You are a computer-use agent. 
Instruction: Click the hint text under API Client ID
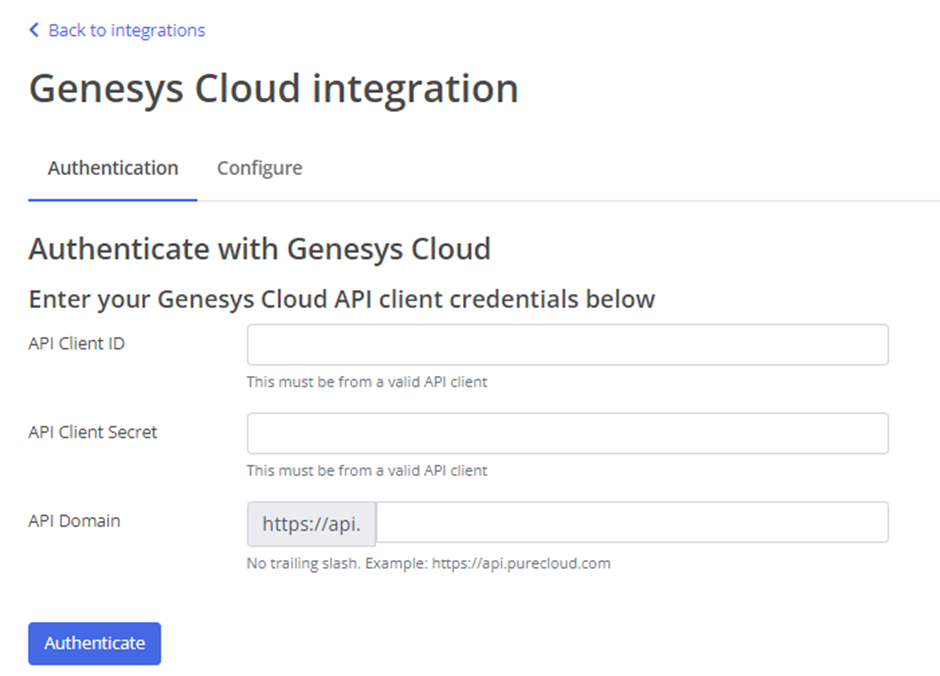tap(367, 382)
